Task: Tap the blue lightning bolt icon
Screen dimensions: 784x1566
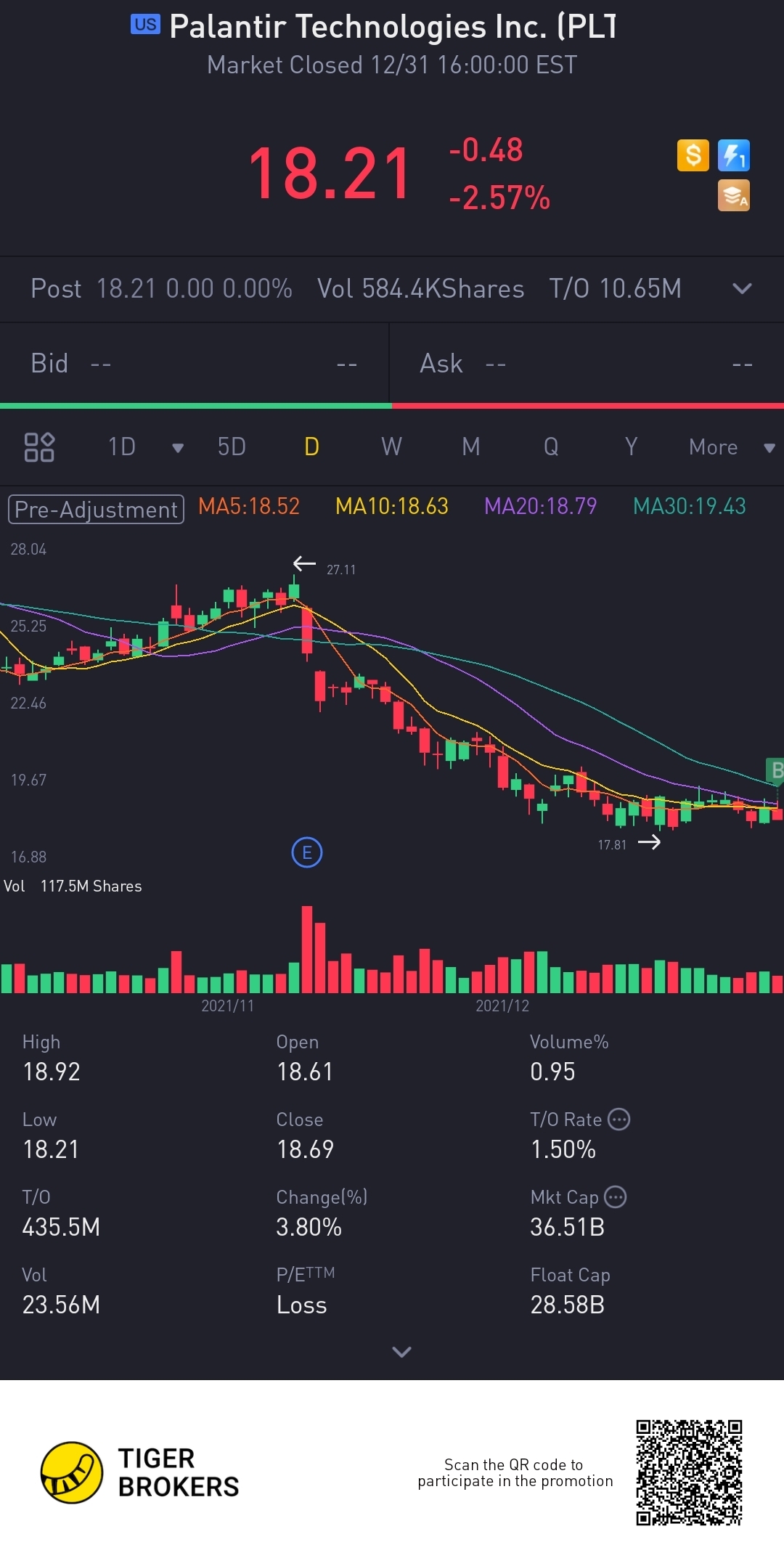Action: pyautogui.click(x=733, y=155)
